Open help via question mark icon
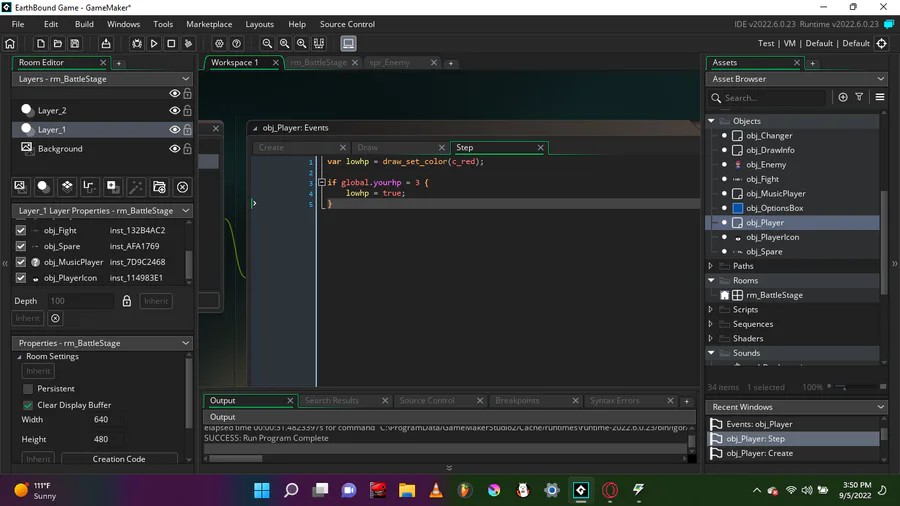This screenshot has height=506, width=900. (x=236, y=44)
